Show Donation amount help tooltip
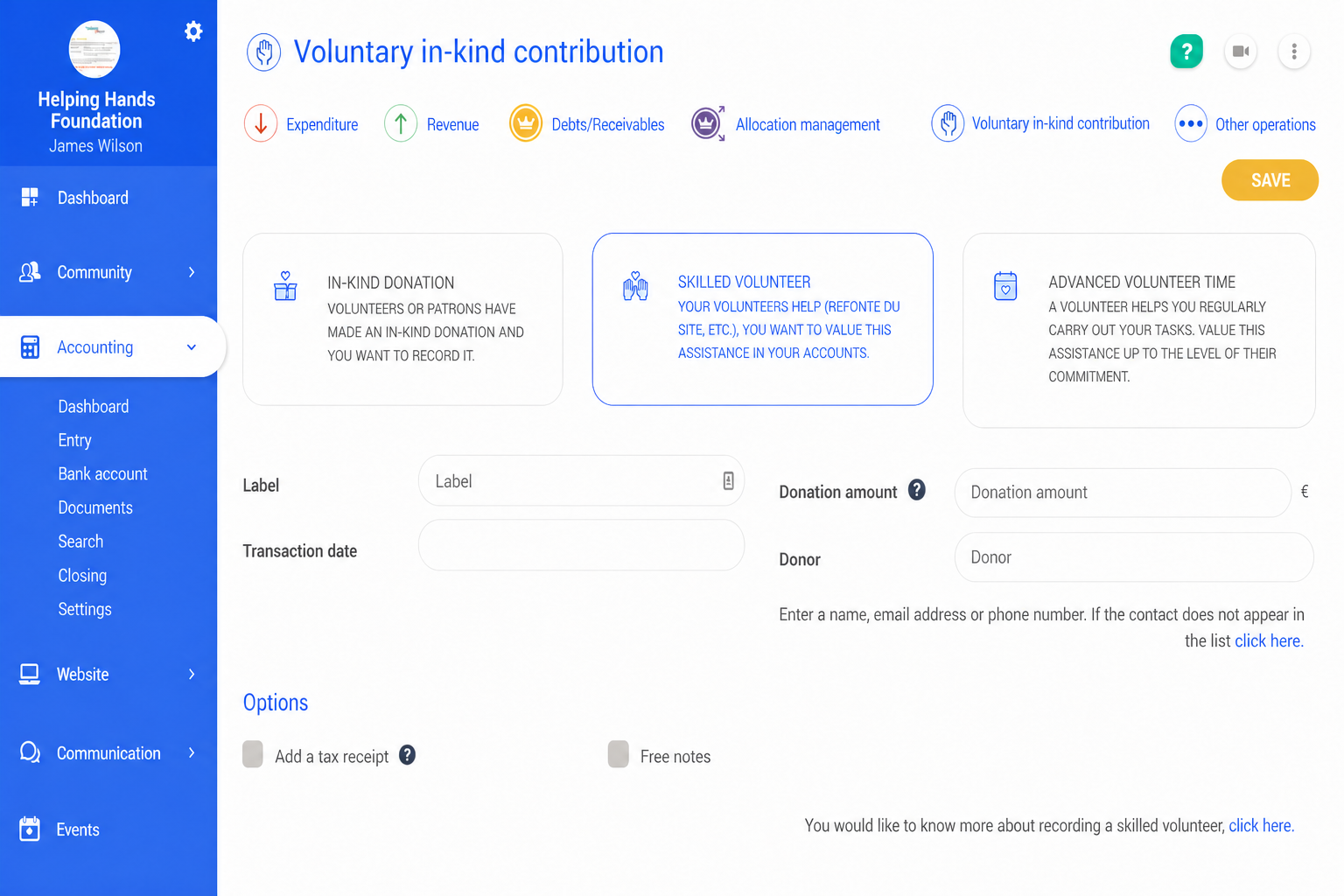This screenshot has width=1344, height=896. 917,490
